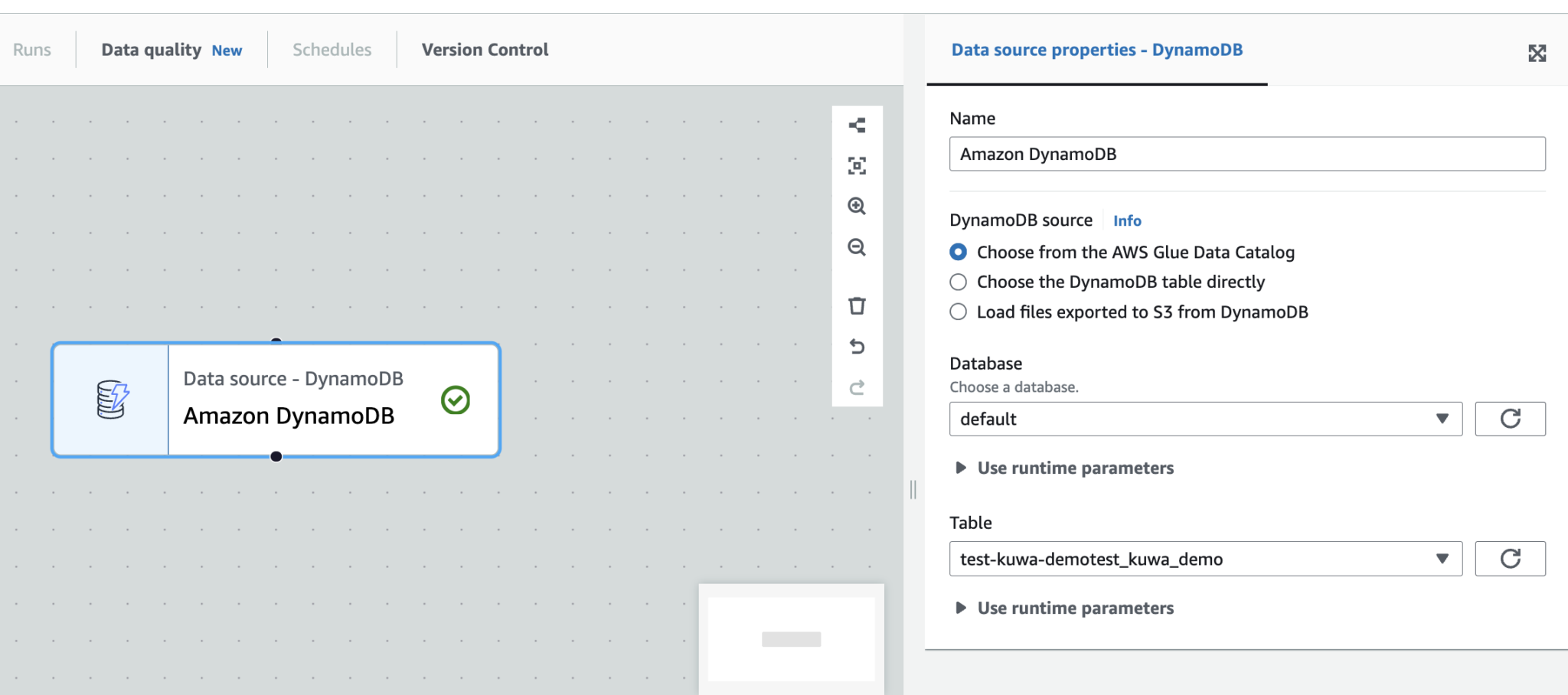Click the fit-to-view icon on canvas toolbar
Viewport: 1568px width, 695px height.
[x=857, y=165]
